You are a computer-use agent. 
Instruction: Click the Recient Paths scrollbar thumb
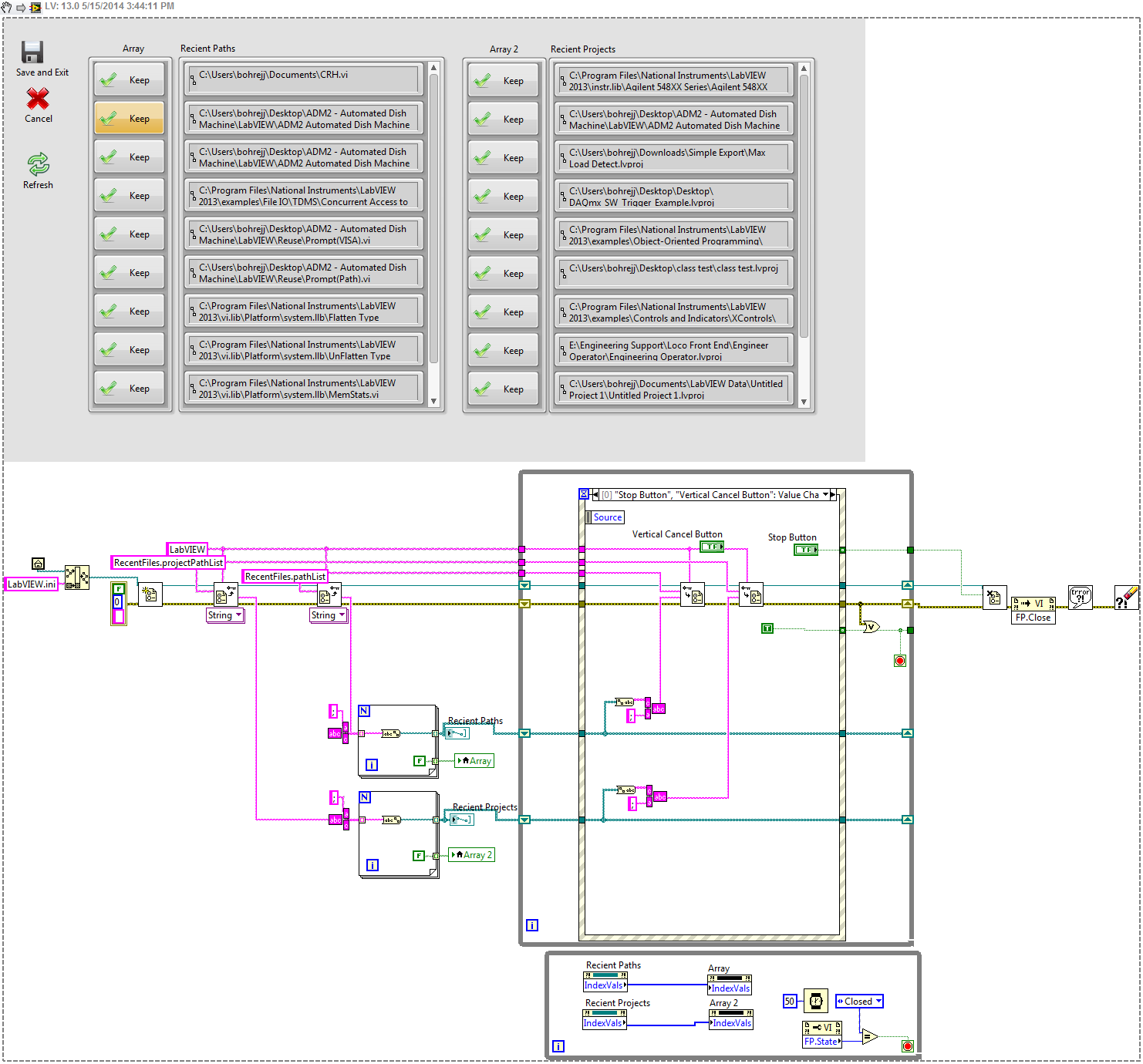[433, 218]
